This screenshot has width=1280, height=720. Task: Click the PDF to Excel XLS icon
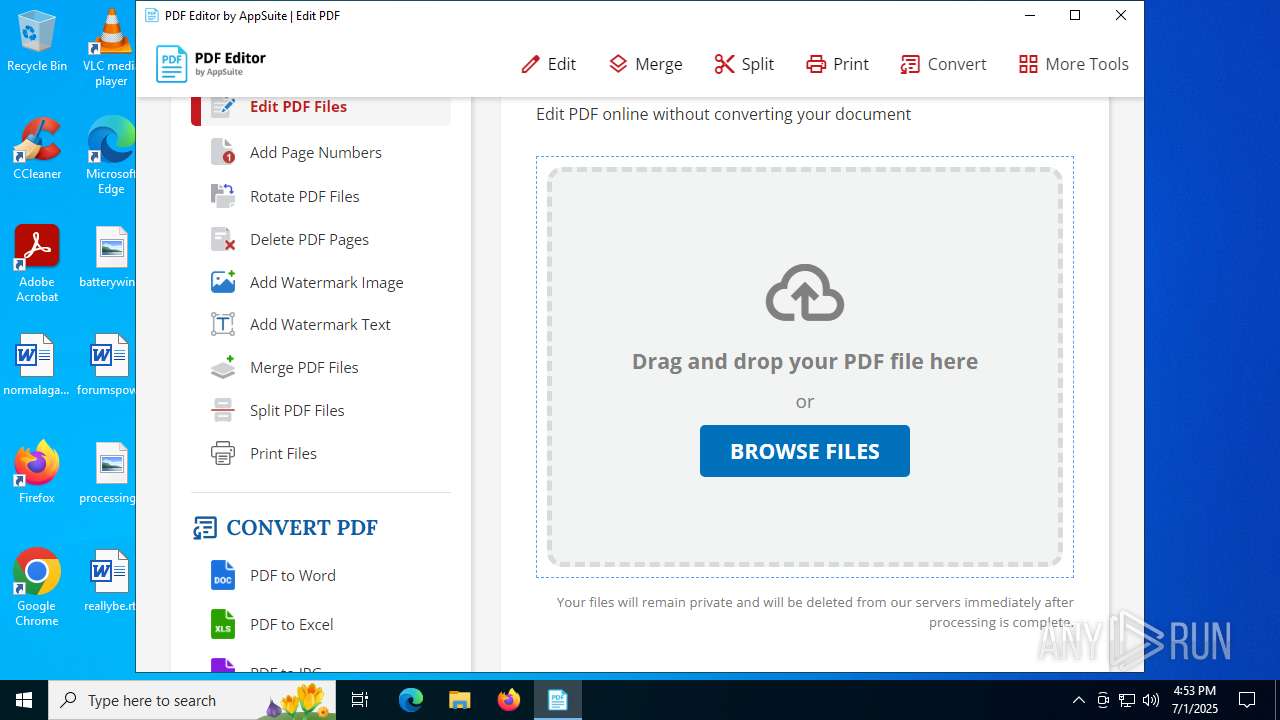point(223,624)
